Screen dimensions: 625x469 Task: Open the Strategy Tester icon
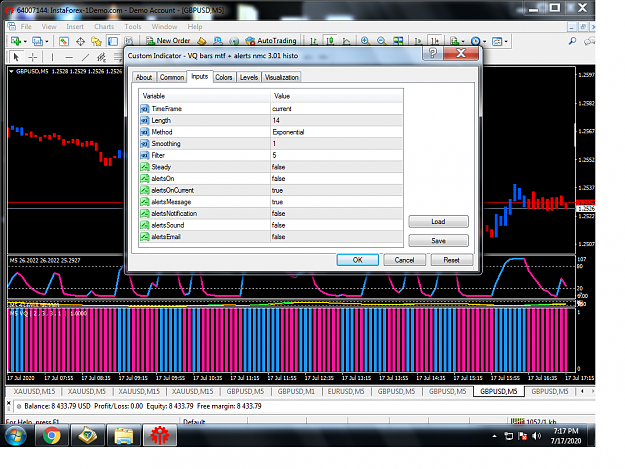[128, 41]
